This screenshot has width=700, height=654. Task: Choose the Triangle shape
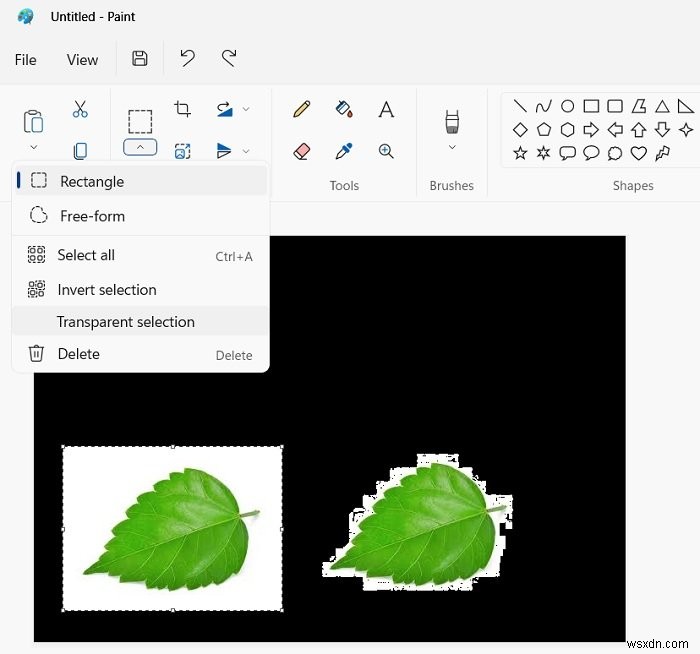662,106
